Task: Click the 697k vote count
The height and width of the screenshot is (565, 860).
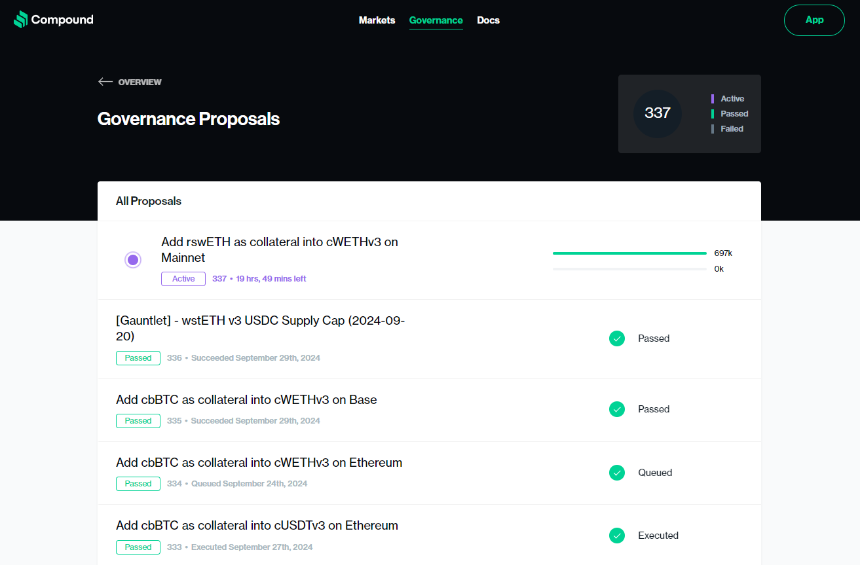Action: pyautogui.click(x=723, y=253)
